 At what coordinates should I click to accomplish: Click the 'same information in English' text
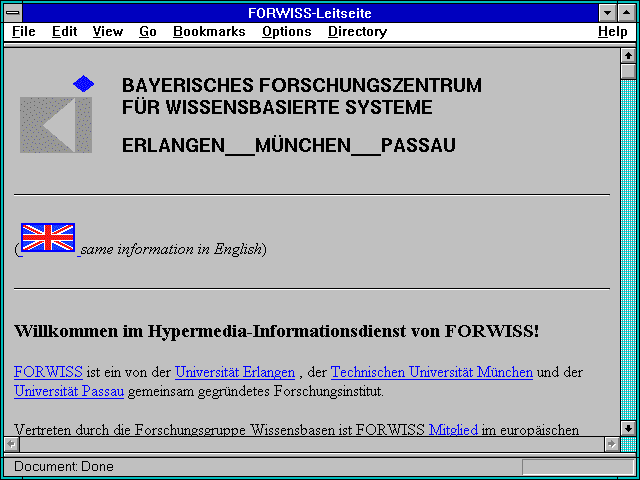coord(171,249)
